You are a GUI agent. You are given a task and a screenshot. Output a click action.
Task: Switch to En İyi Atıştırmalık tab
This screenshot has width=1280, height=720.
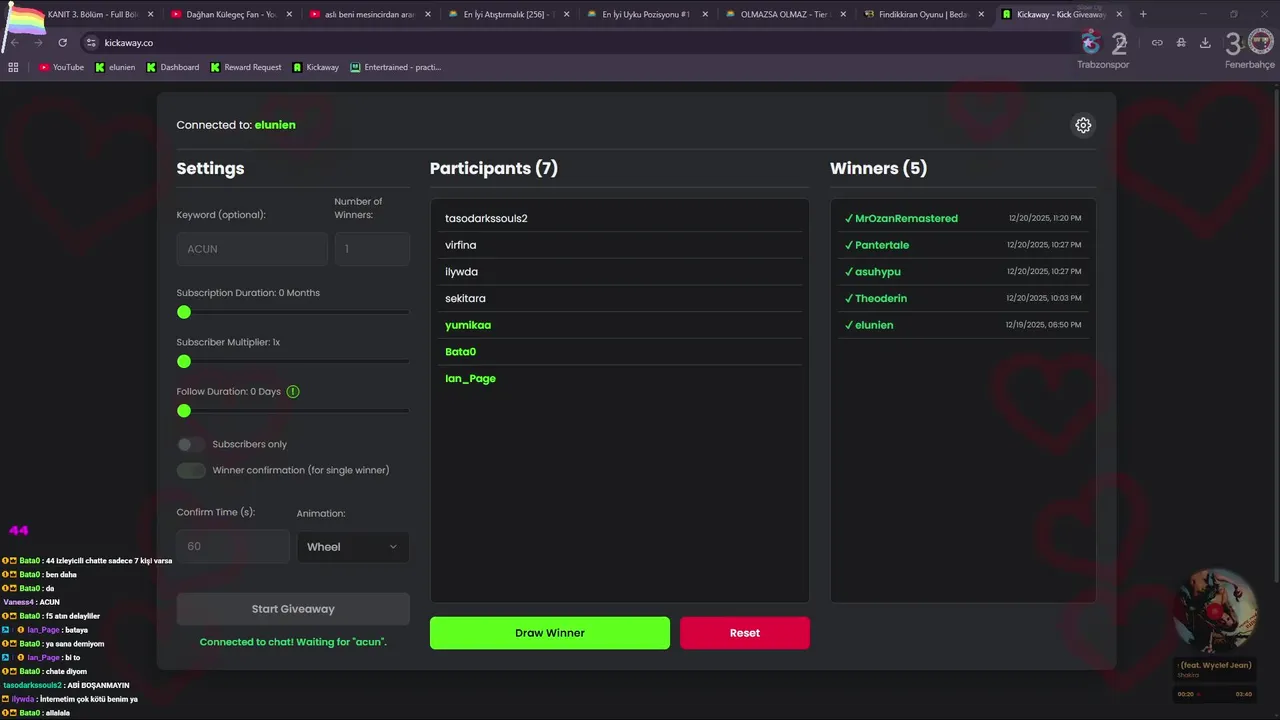[x=507, y=14]
